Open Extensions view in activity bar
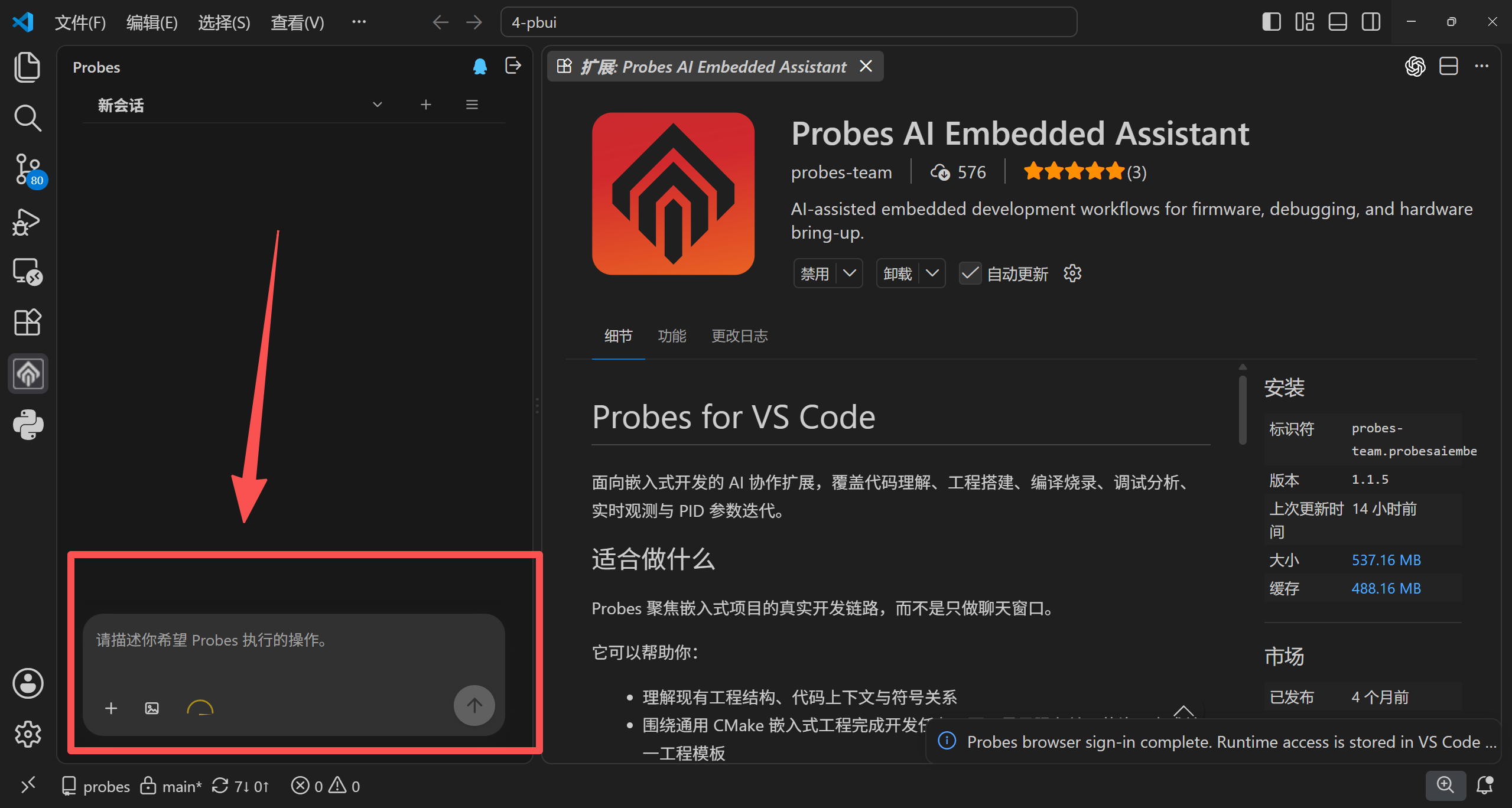This screenshot has width=1512, height=808. 27,322
